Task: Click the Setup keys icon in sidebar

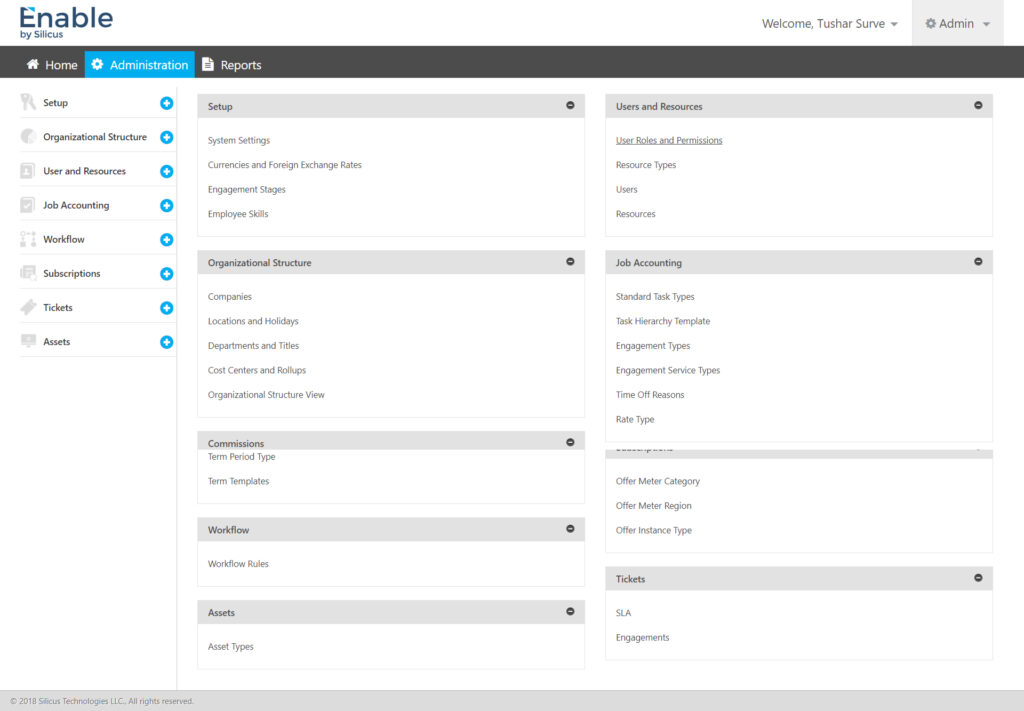Action: [x=27, y=103]
